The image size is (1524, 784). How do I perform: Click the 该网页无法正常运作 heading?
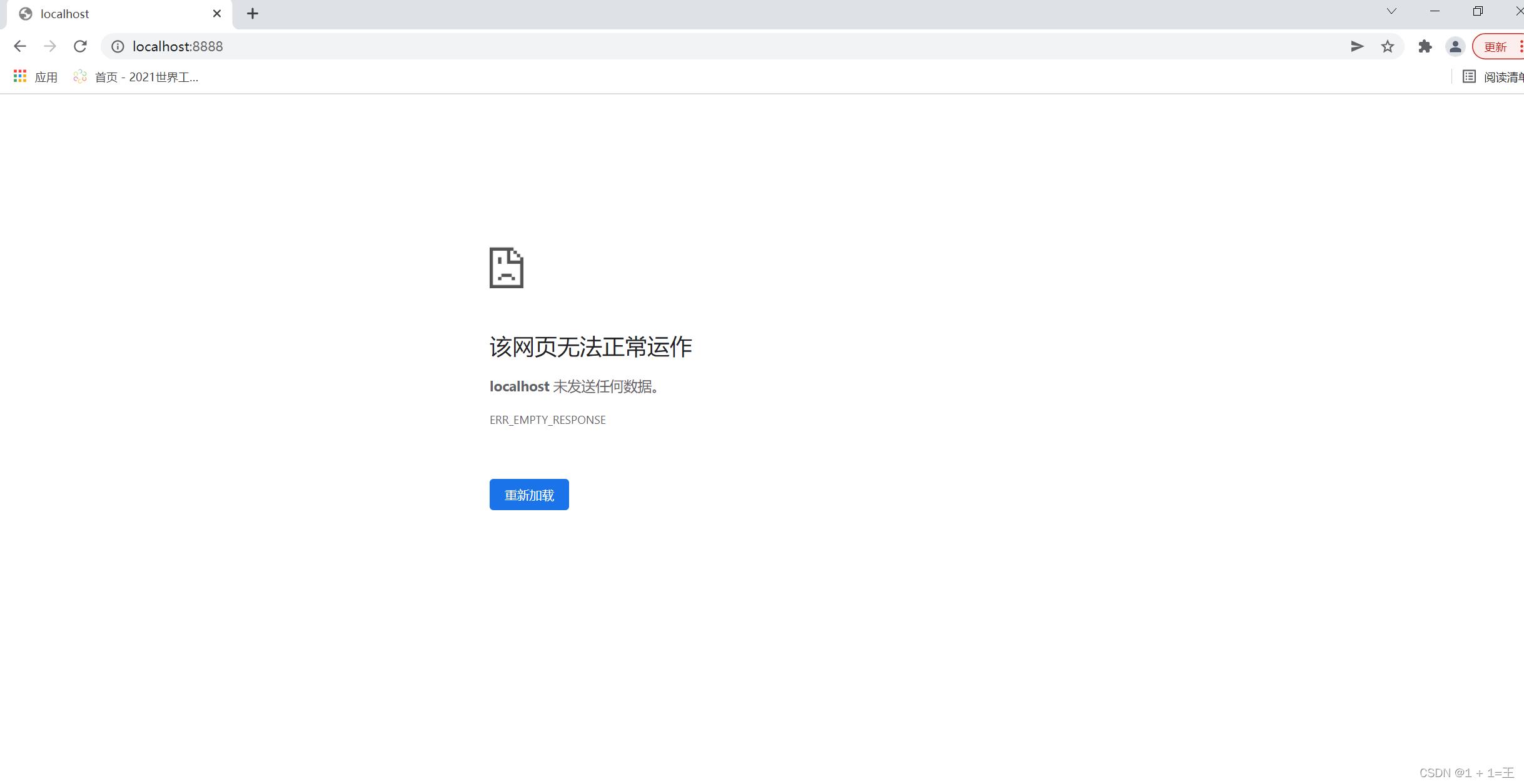[591, 347]
